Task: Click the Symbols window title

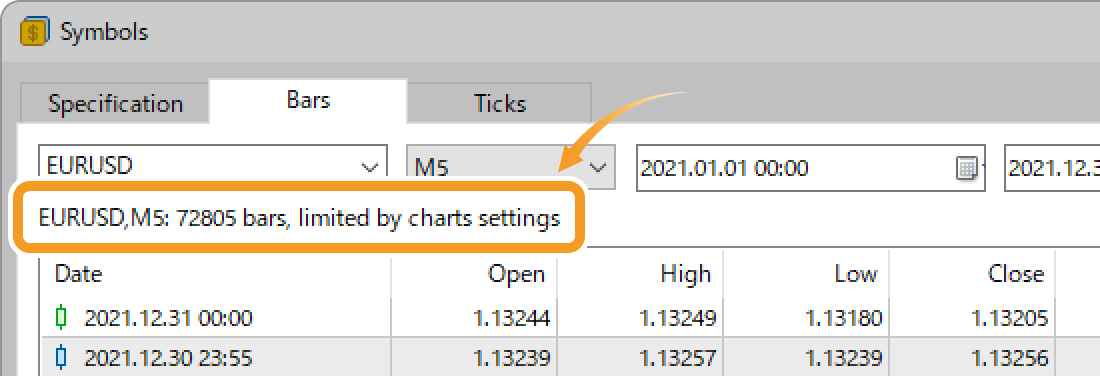Action: [104, 32]
